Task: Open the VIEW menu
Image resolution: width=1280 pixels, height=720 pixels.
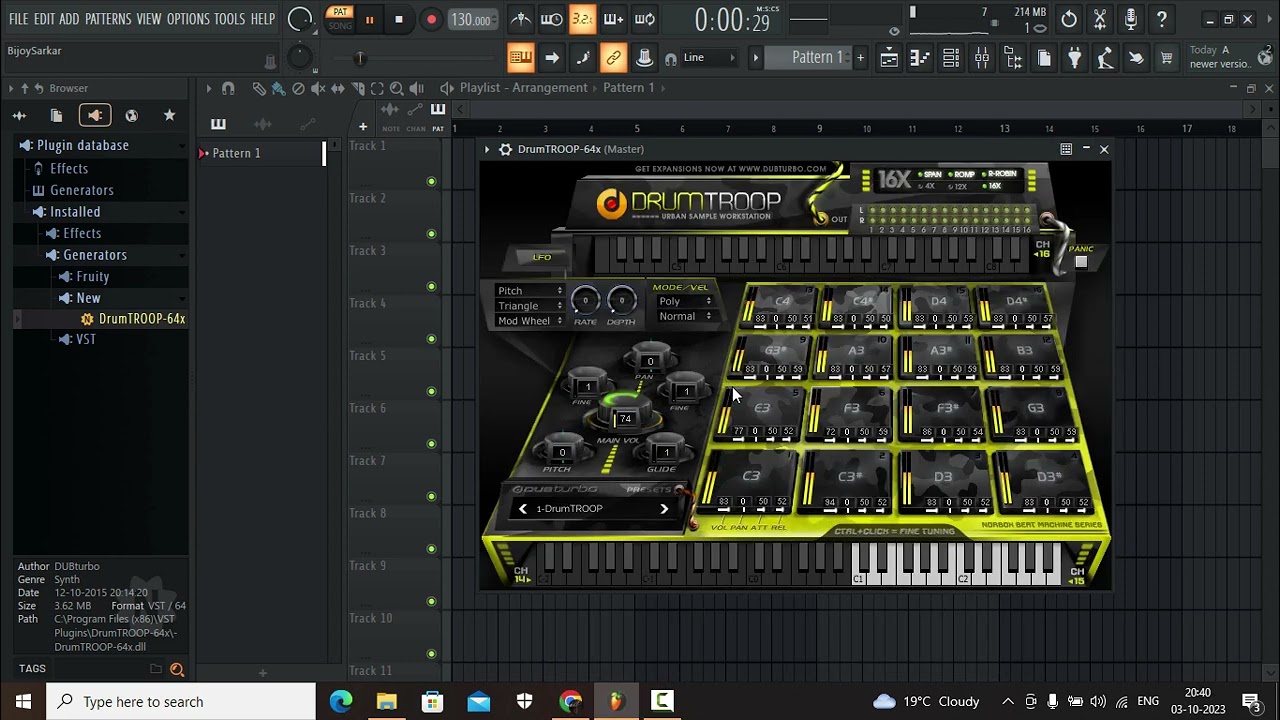Action: coord(149,19)
